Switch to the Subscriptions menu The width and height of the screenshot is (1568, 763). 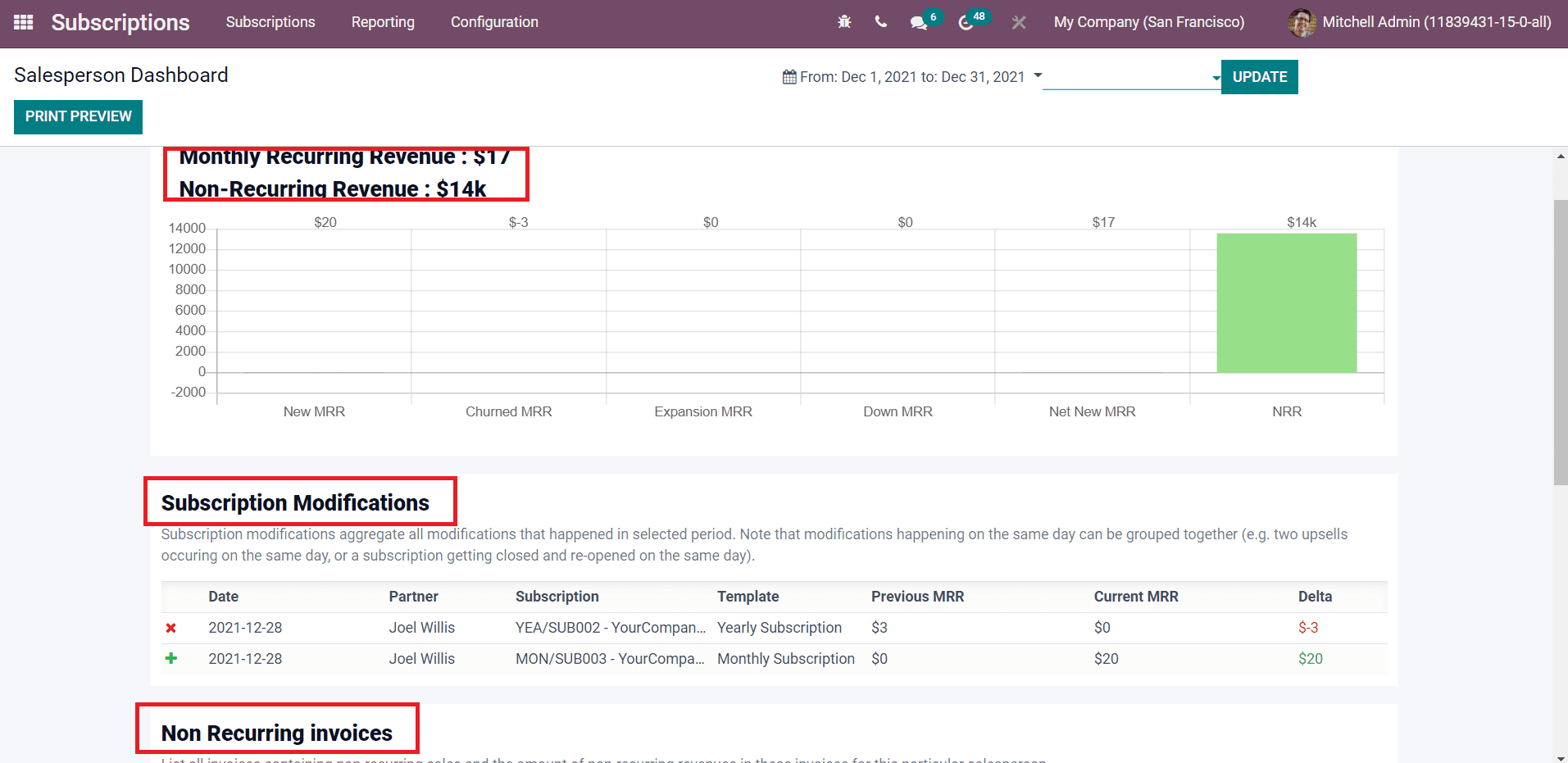pyautogui.click(x=270, y=22)
